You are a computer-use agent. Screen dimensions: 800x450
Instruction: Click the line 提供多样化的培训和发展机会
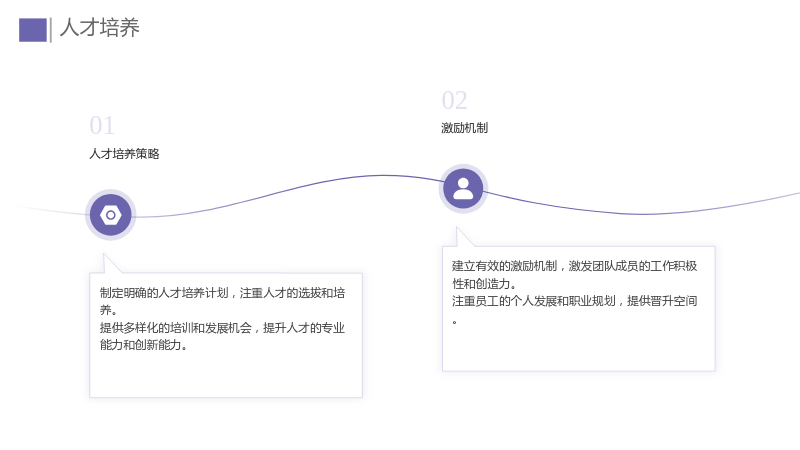point(176,328)
